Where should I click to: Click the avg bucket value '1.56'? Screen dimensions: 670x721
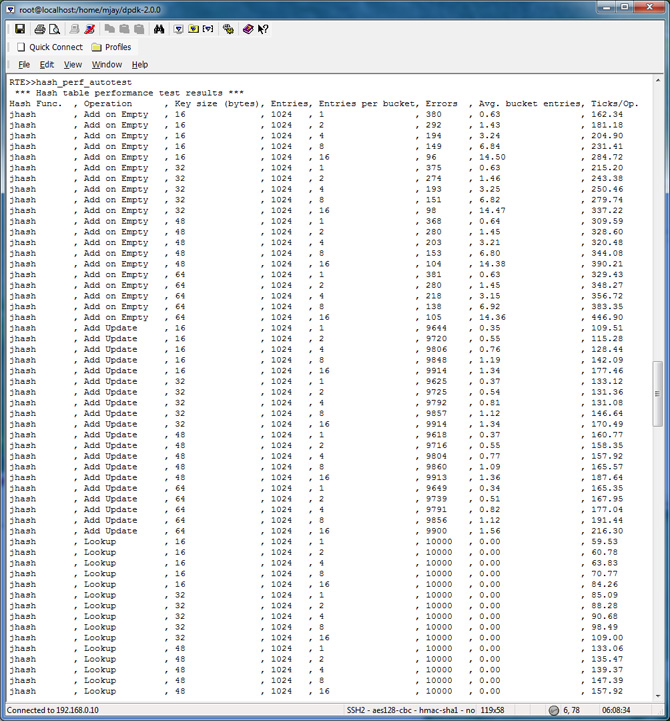coord(489,531)
